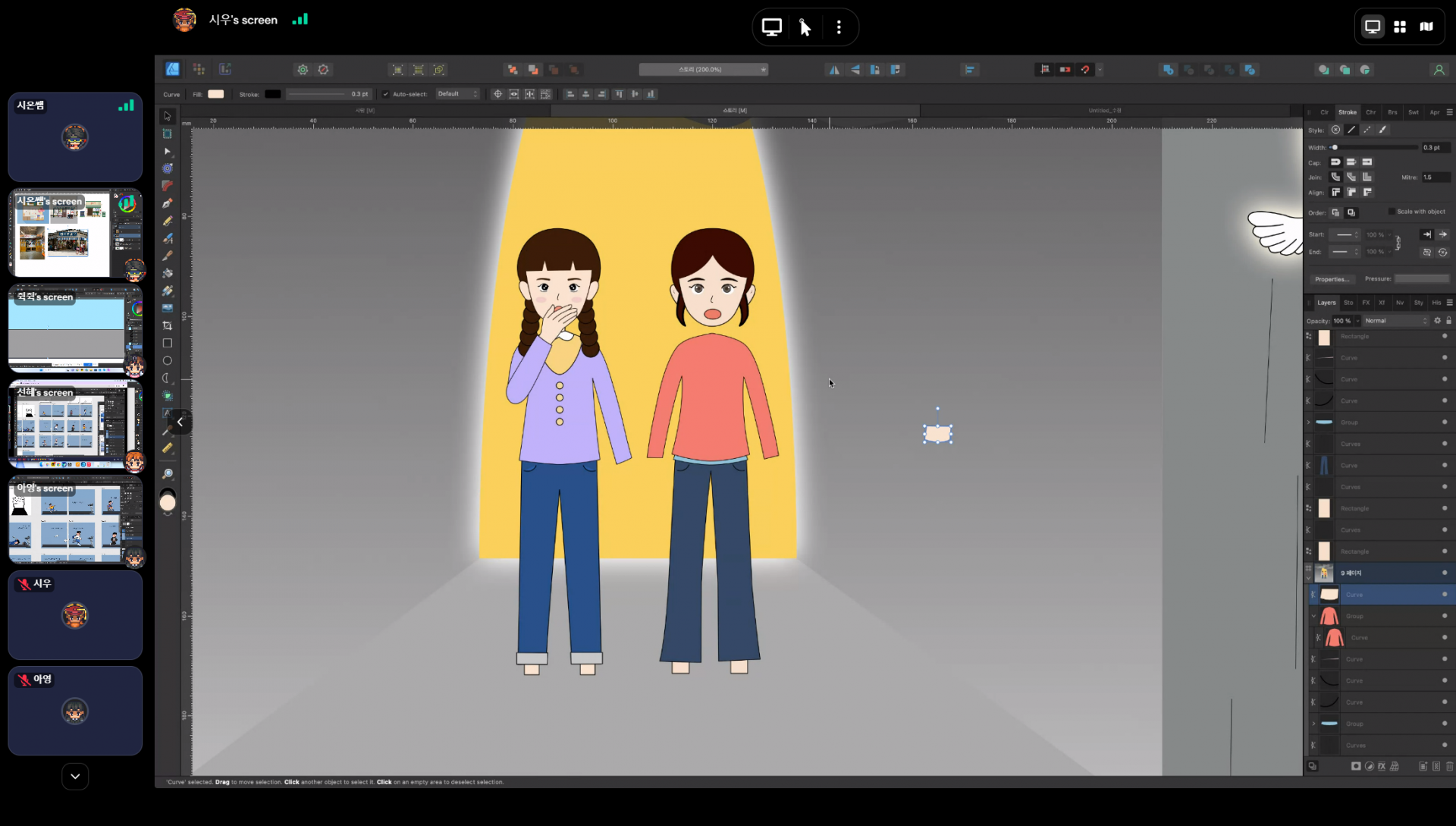Open the screen-share three-dot options menu
The image size is (1456, 826).
pyautogui.click(x=839, y=27)
